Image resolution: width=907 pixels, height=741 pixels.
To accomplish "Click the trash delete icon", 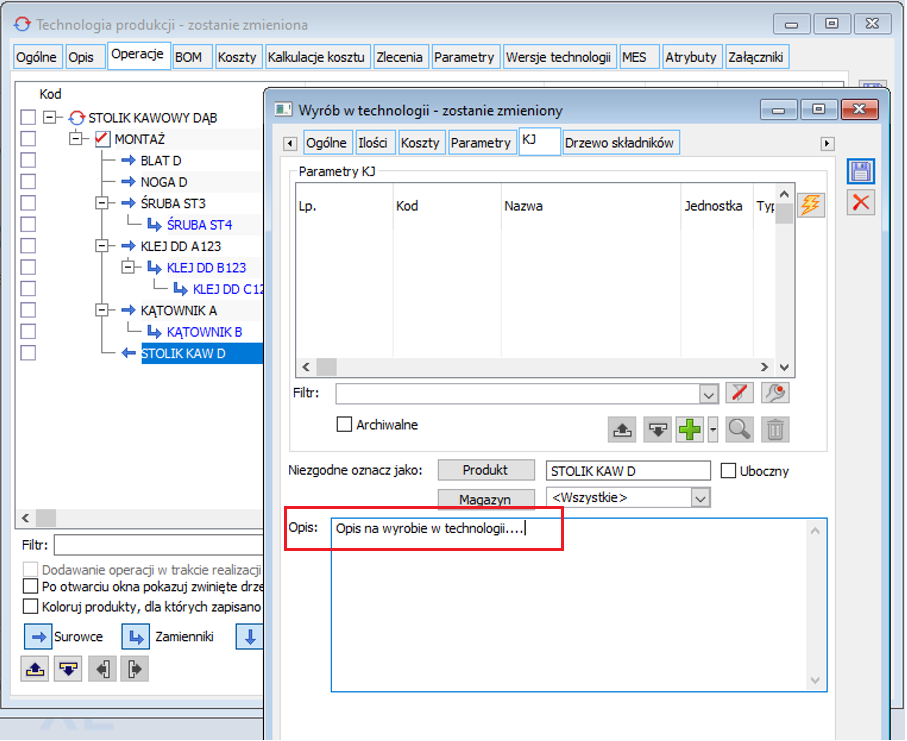I will point(775,430).
